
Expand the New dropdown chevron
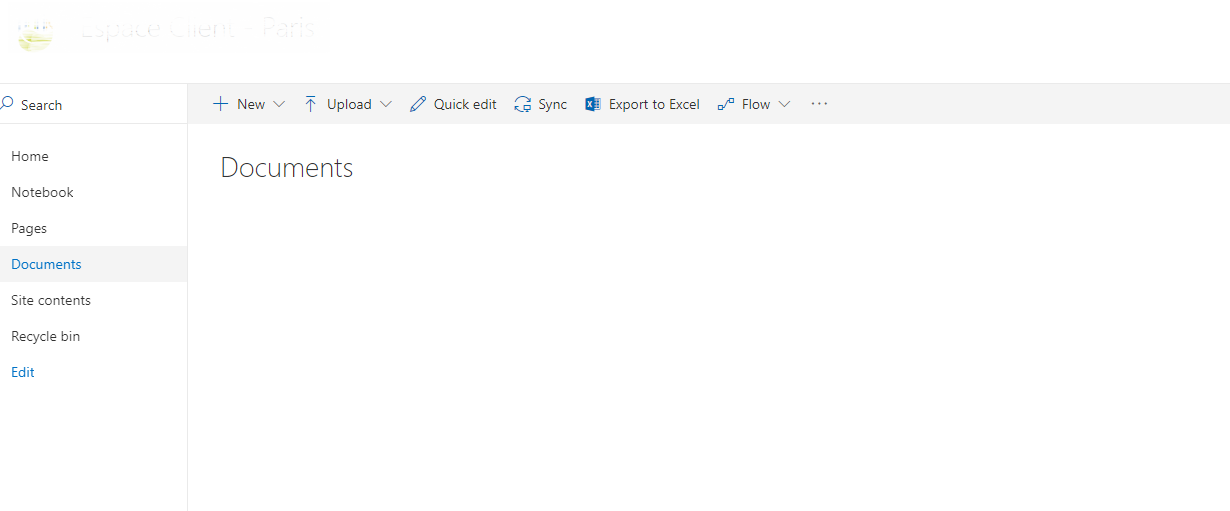click(279, 104)
